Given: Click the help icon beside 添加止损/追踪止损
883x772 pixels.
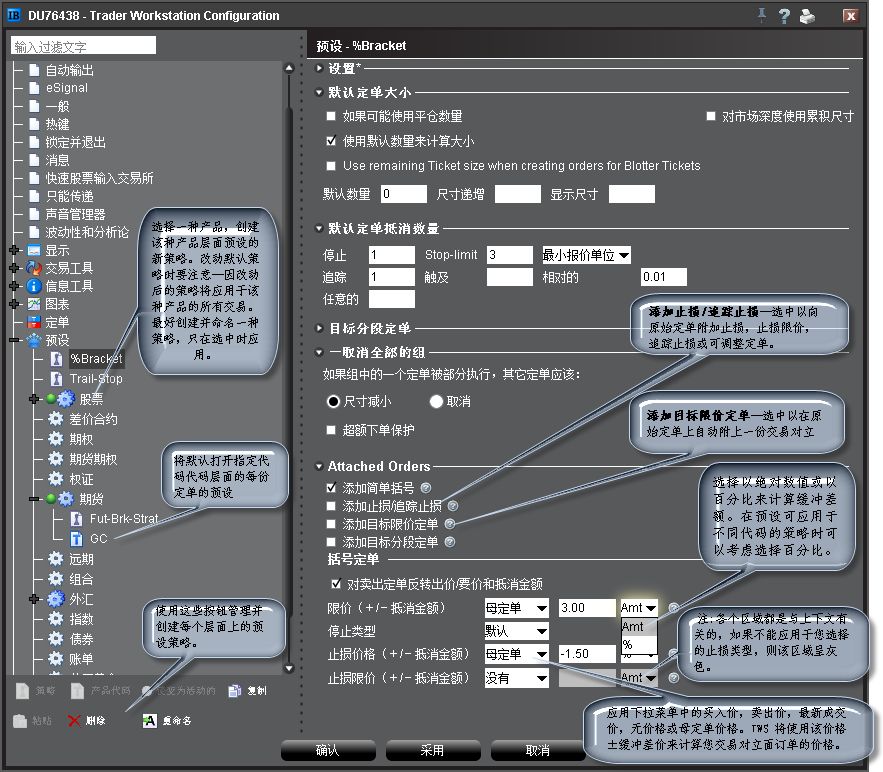Looking at the screenshot, I should [x=453, y=506].
